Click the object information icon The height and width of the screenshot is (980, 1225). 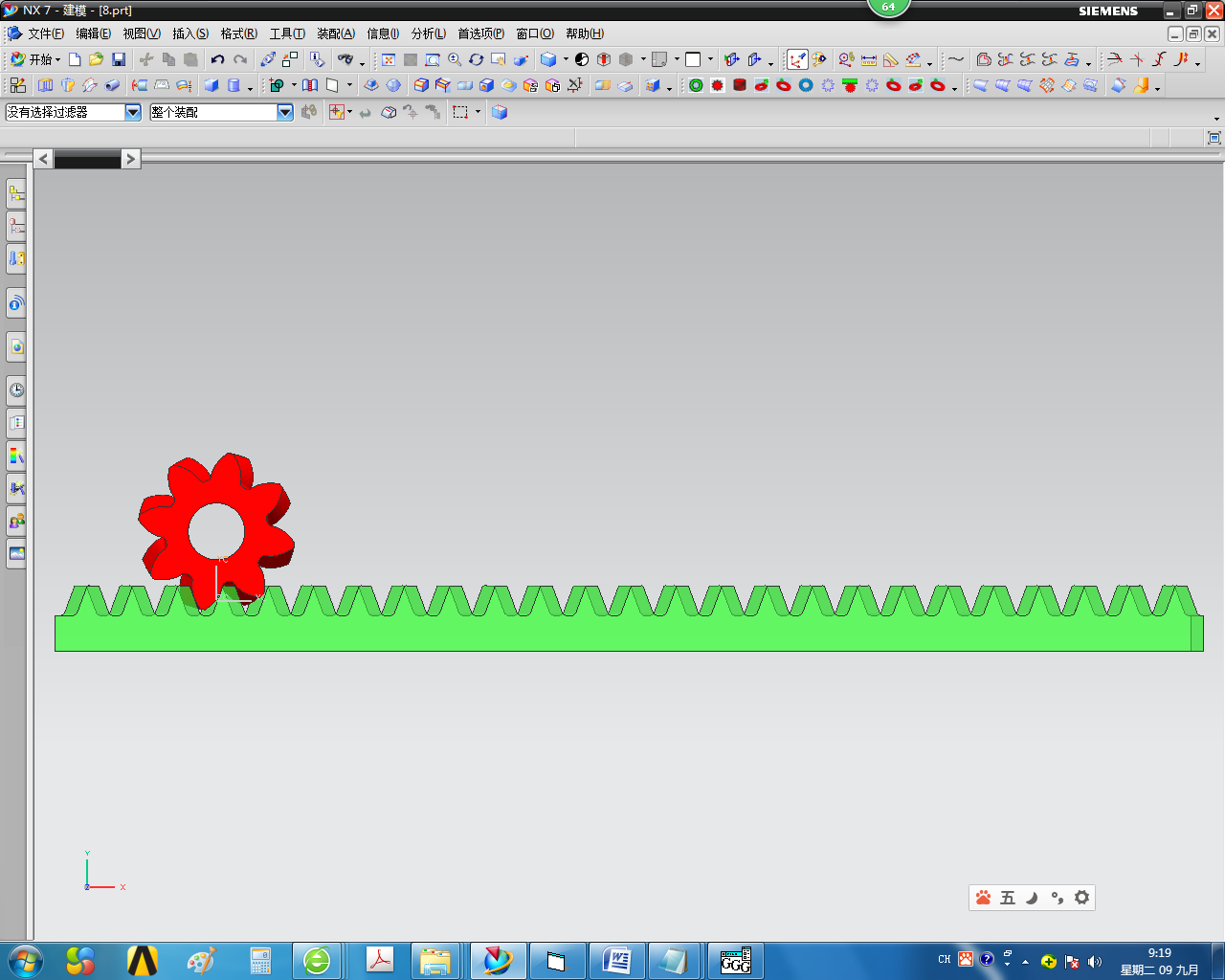click(317, 59)
